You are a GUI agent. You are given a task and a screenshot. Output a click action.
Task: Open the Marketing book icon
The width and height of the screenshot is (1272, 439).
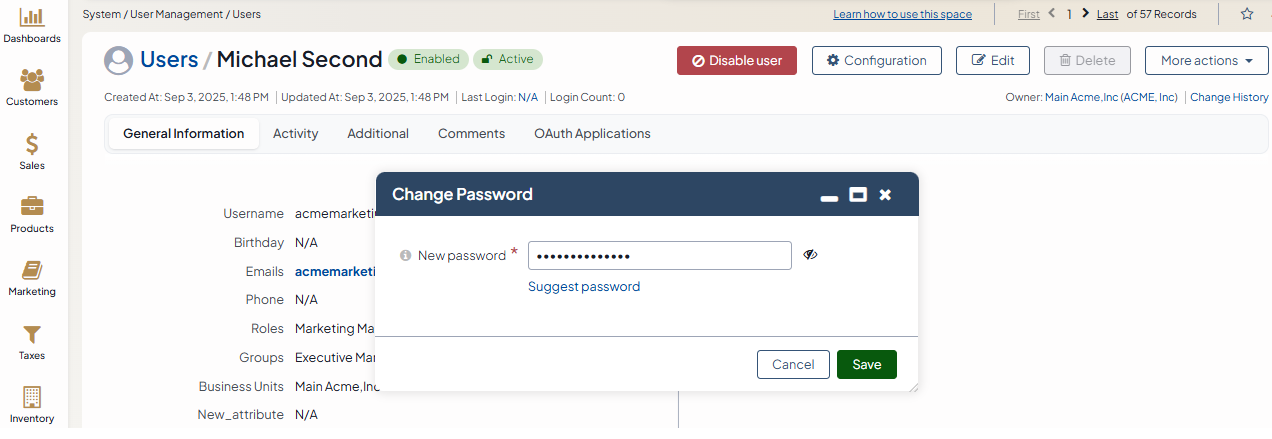32,271
